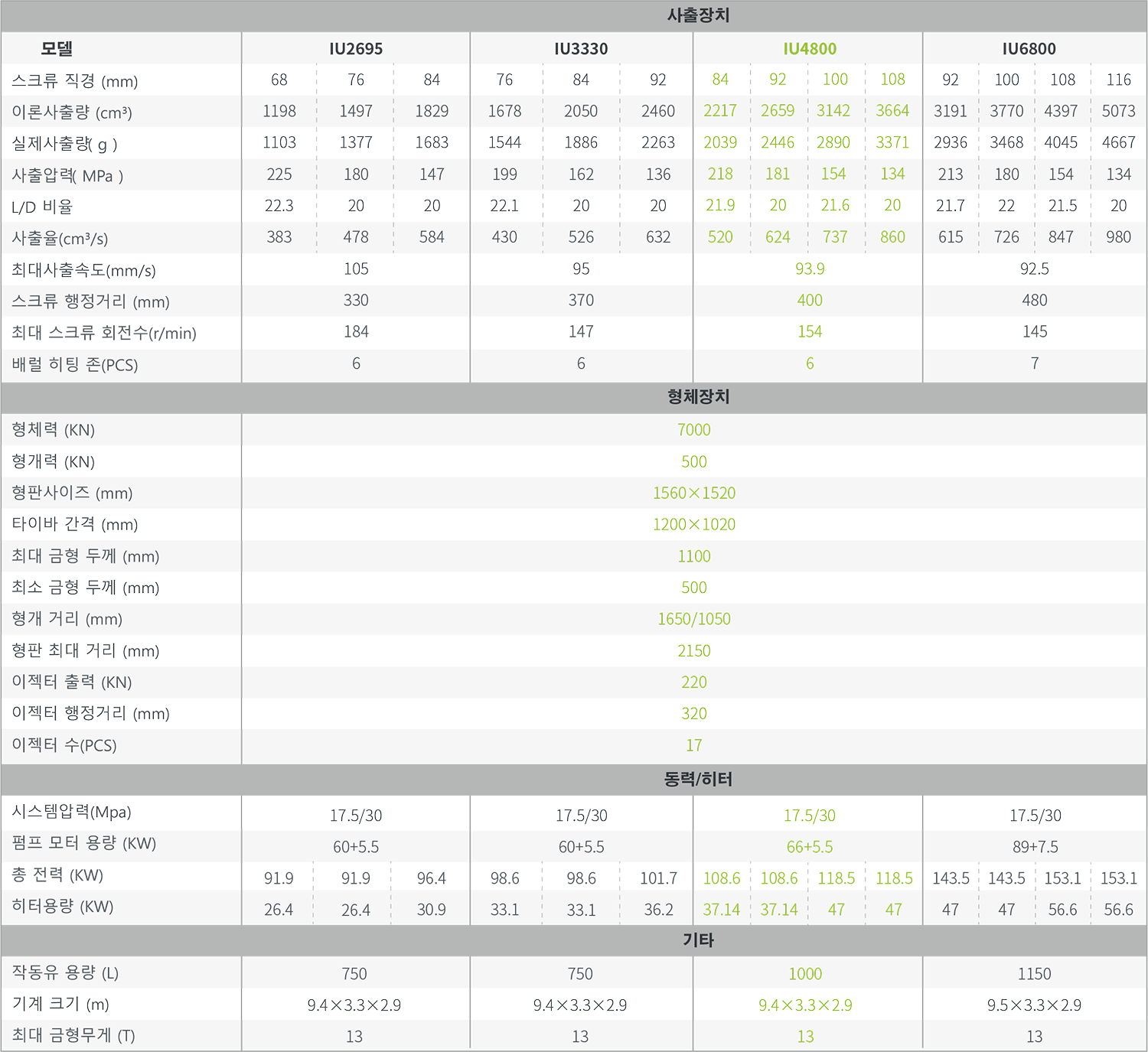Select the platen max distance value 2150
The width and height of the screenshot is (1148, 1052).
[694, 651]
